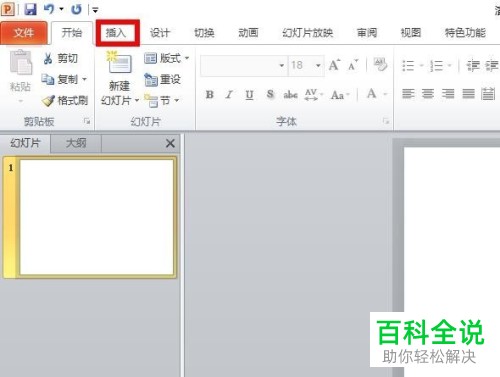This screenshot has height=377, width=500.
Task: Open the 动画 (Animations) tab
Action: tap(248, 33)
